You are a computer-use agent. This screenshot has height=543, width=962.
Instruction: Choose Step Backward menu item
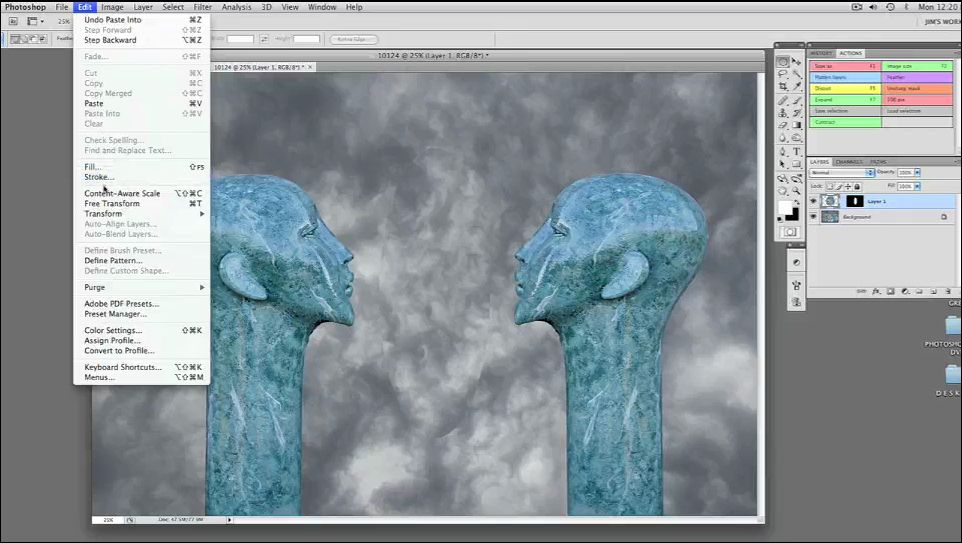(x=143, y=40)
